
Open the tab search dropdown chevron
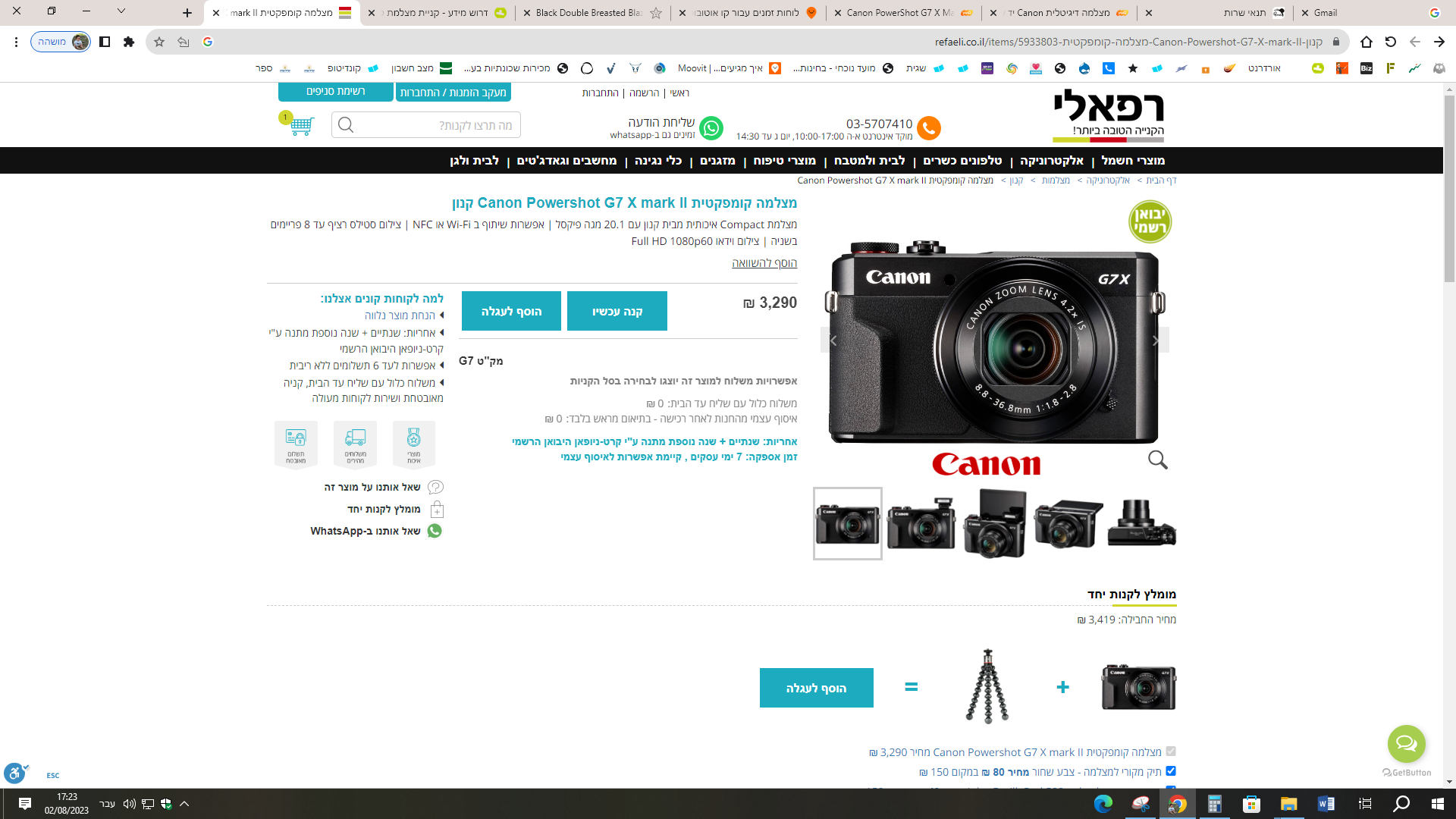(121, 11)
